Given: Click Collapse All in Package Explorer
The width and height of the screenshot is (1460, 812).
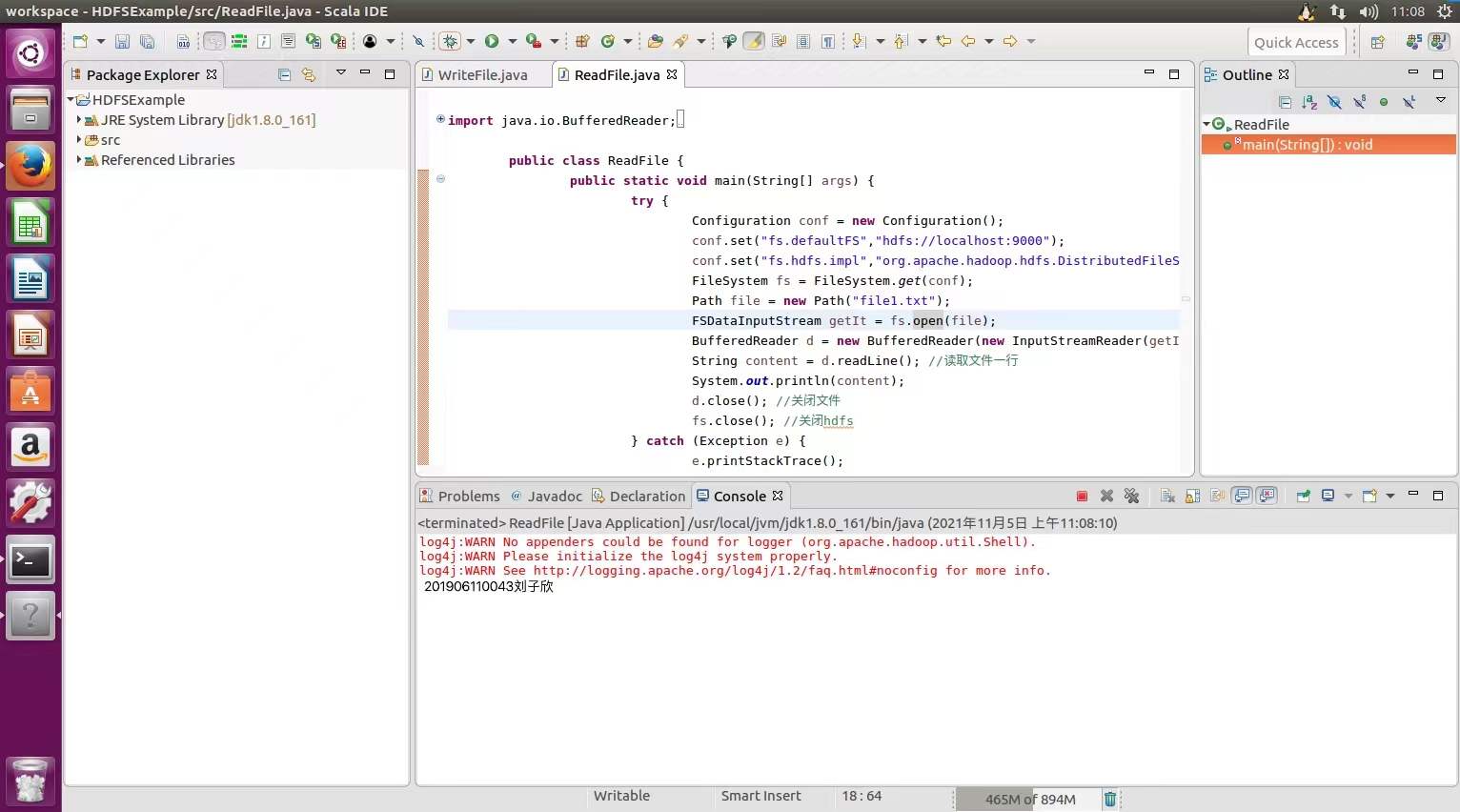Looking at the screenshot, I should point(284,74).
